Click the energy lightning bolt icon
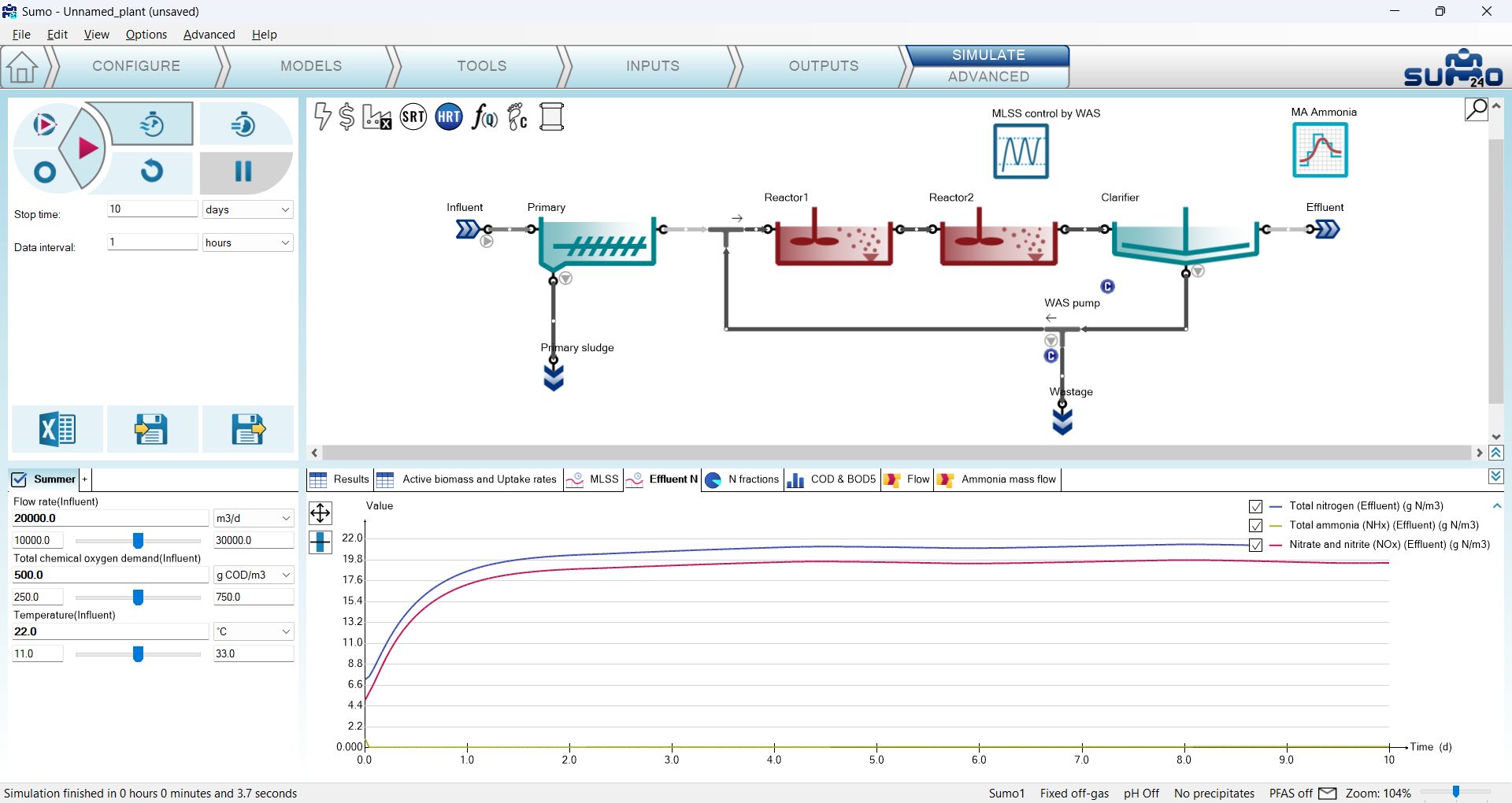This screenshot has width=1512, height=803. (322, 116)
